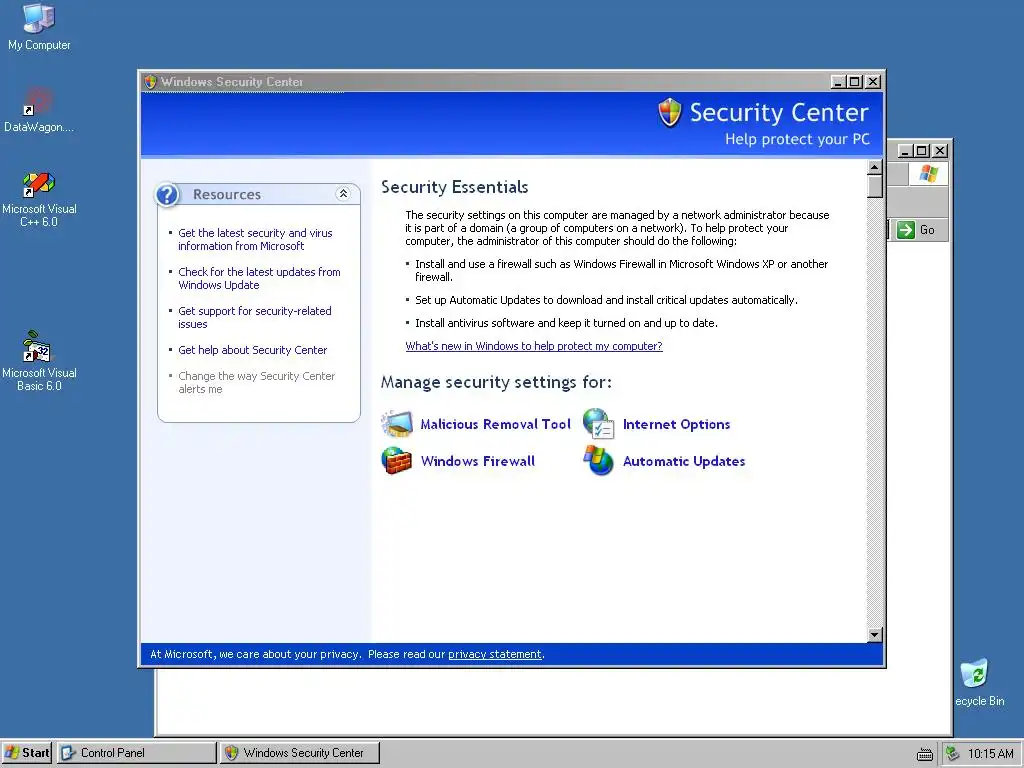This screenshot has width=1024, height=768.
Task: Click the Resources panel title
Action: (227, 195)
